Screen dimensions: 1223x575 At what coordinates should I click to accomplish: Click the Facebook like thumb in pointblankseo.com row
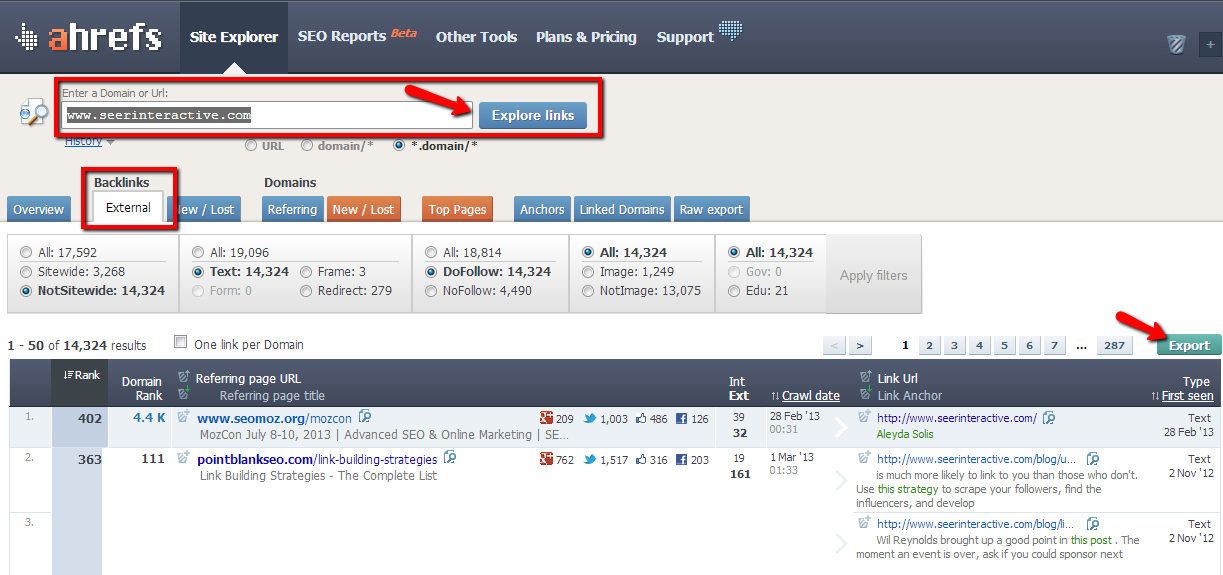[x=642, y=459]
